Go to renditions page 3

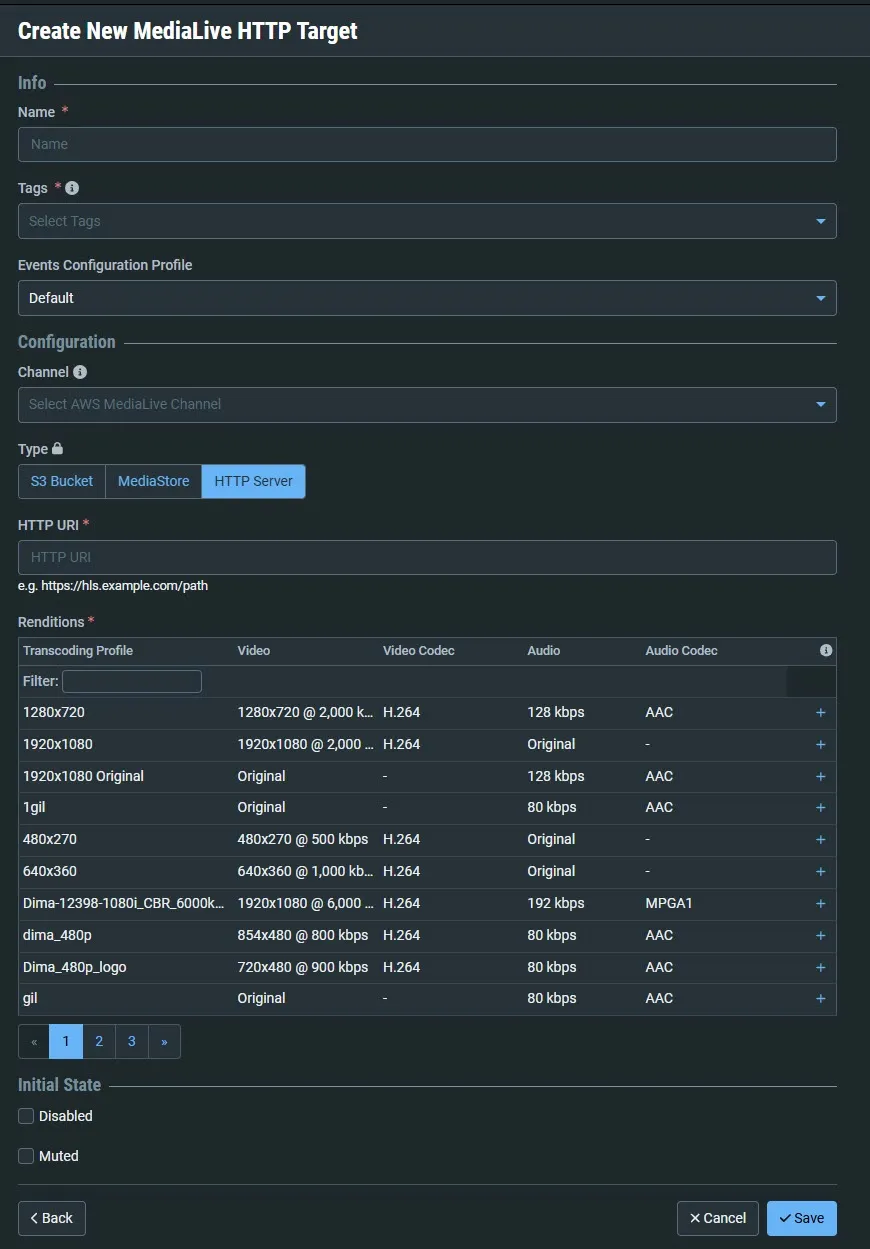tap(132, 1042)
